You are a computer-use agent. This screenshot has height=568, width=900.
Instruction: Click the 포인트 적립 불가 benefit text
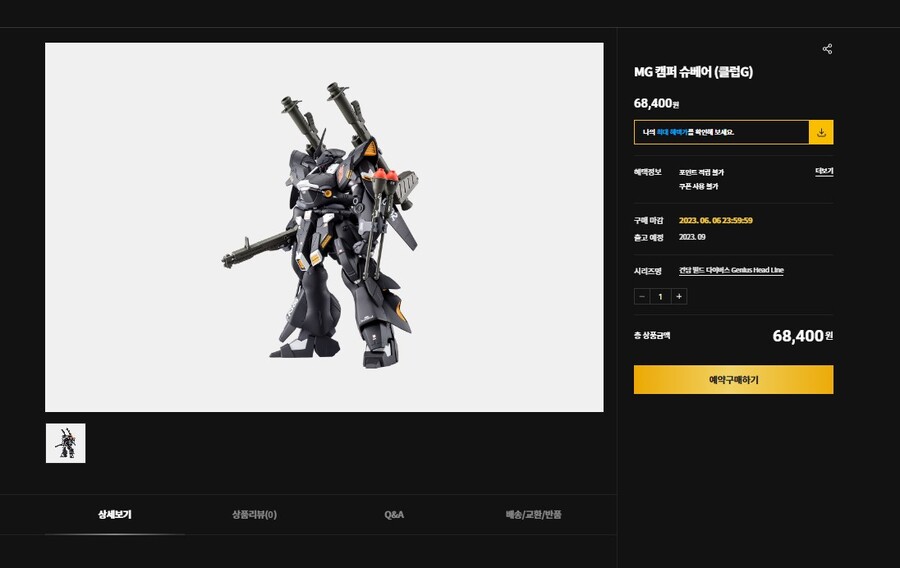[x=701, y=172]
